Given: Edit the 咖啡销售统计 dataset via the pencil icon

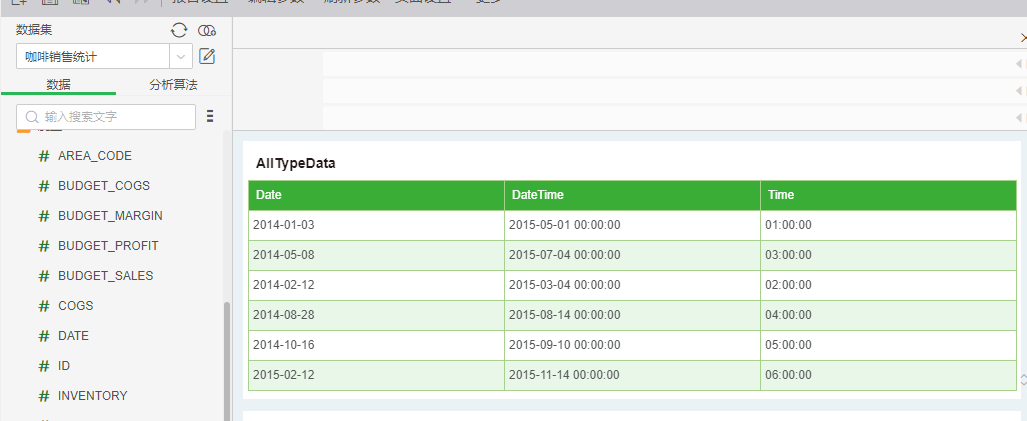Looking at the screenshot, I should pyautogui.click(x=207, y=56).
